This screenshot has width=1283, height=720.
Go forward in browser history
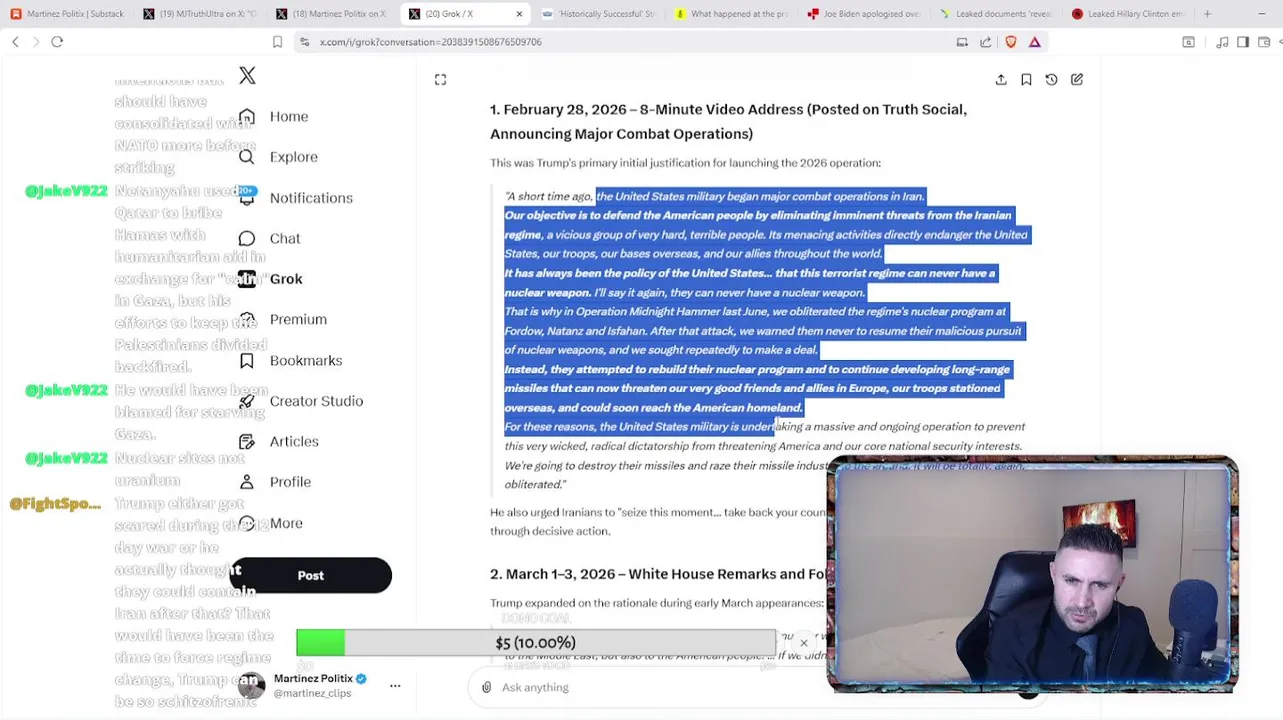(x=36, y=42)
